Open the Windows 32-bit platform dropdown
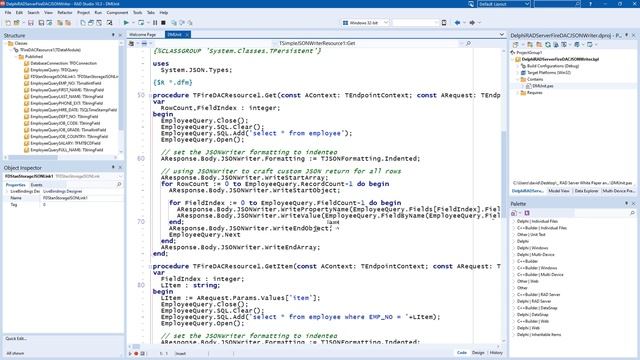Screen dimensions: 640x360 pos(386,23)
